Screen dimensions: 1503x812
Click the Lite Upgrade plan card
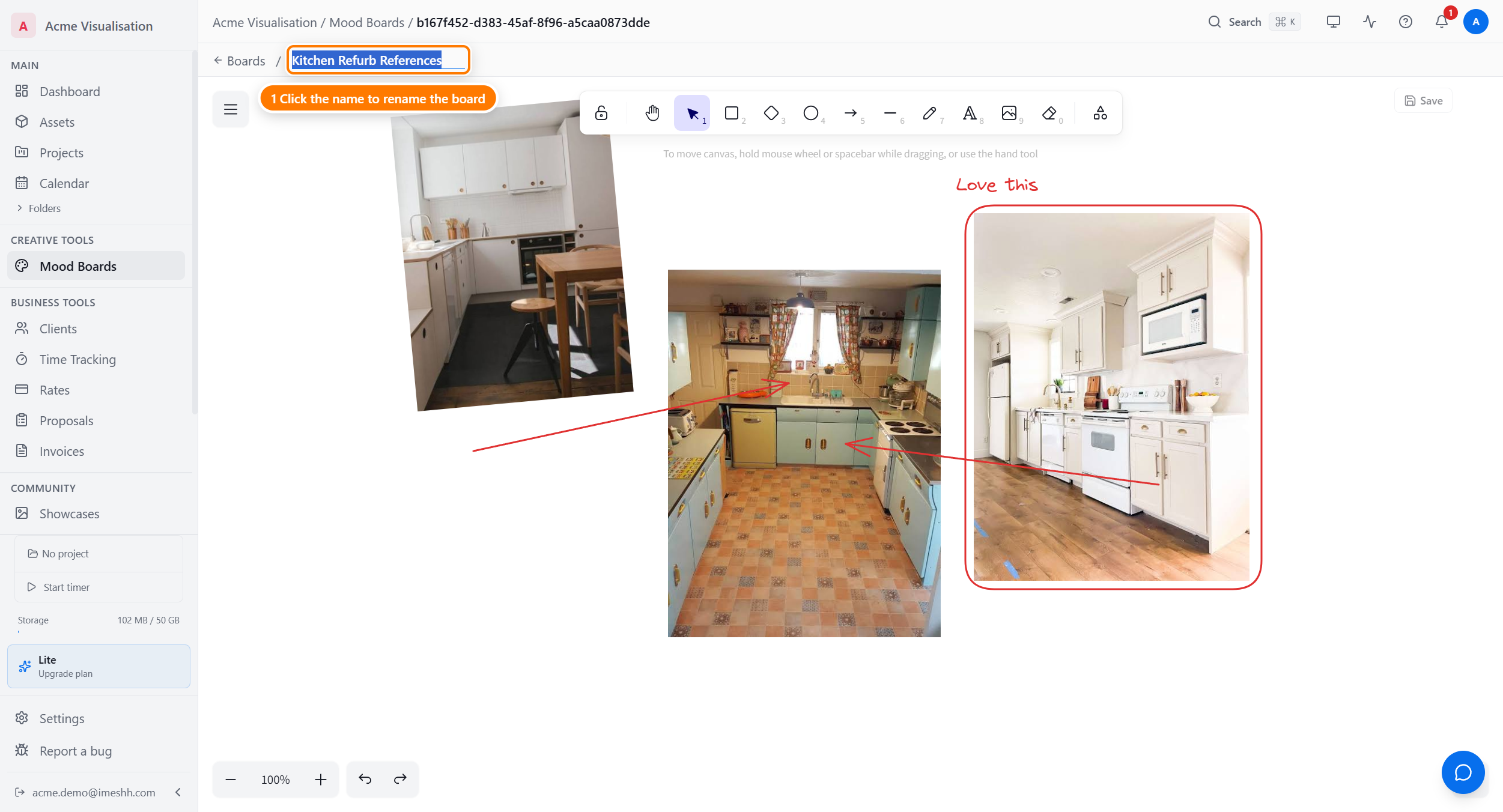point(99,666)
